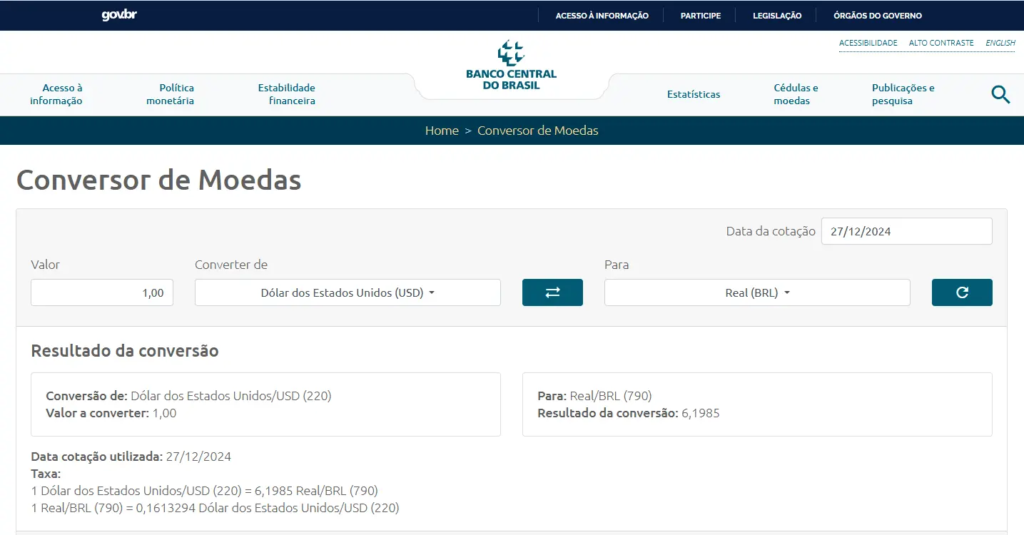This screenshot has height=535, width=1024.
Task: Click the Valor amount input field
Action: click(x=102, y=293)
